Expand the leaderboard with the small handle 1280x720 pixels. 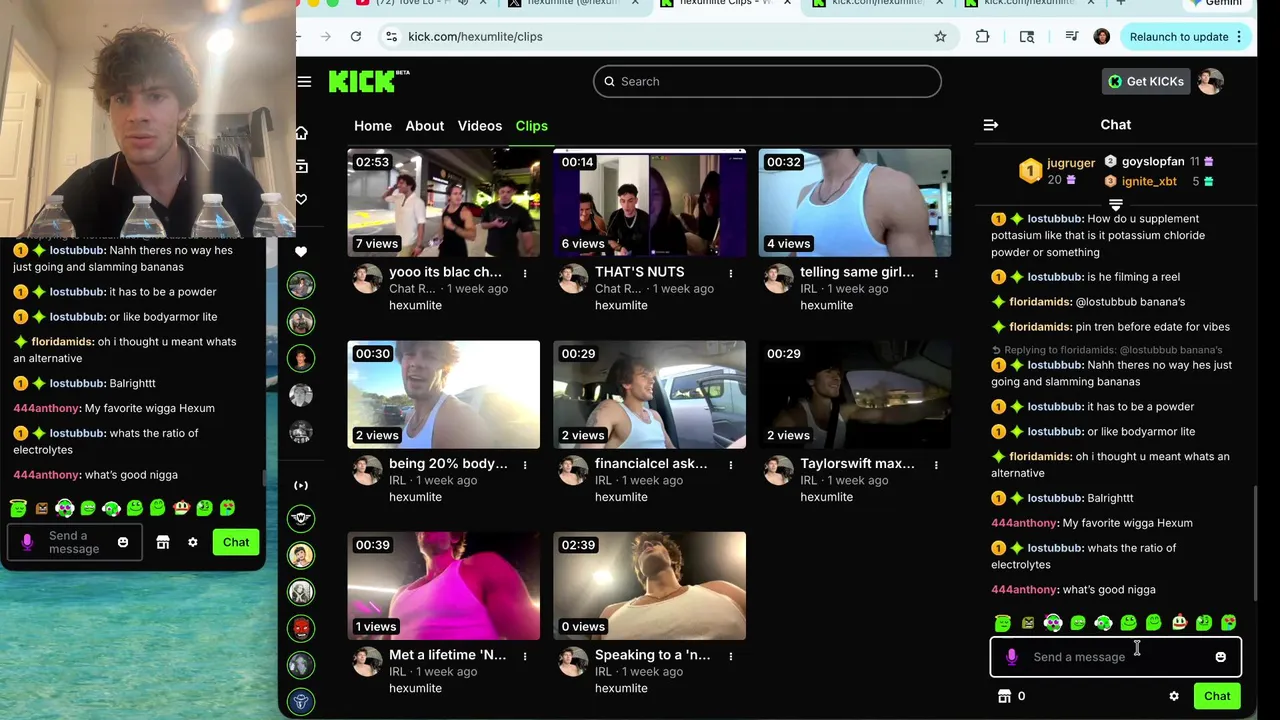(x=1115, y=205)
